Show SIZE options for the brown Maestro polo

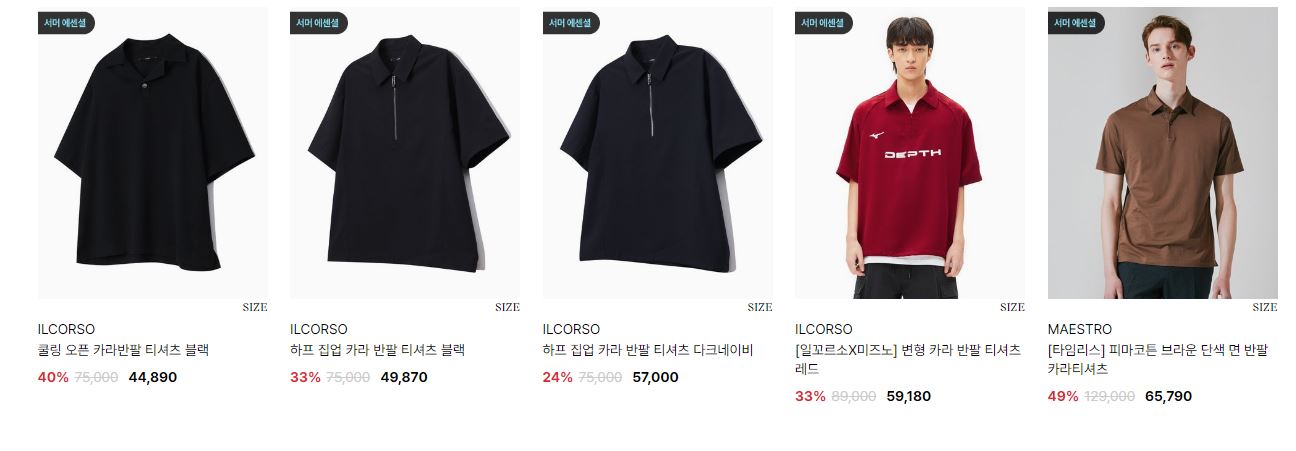tap(1265, 308)
